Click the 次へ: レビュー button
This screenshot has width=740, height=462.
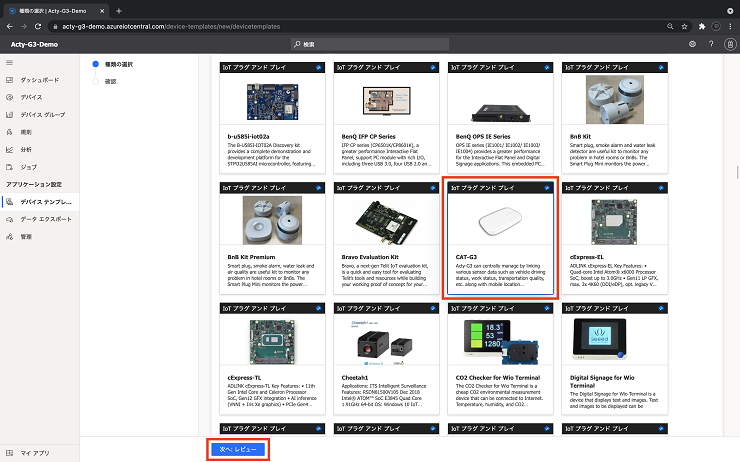(238, 449)
